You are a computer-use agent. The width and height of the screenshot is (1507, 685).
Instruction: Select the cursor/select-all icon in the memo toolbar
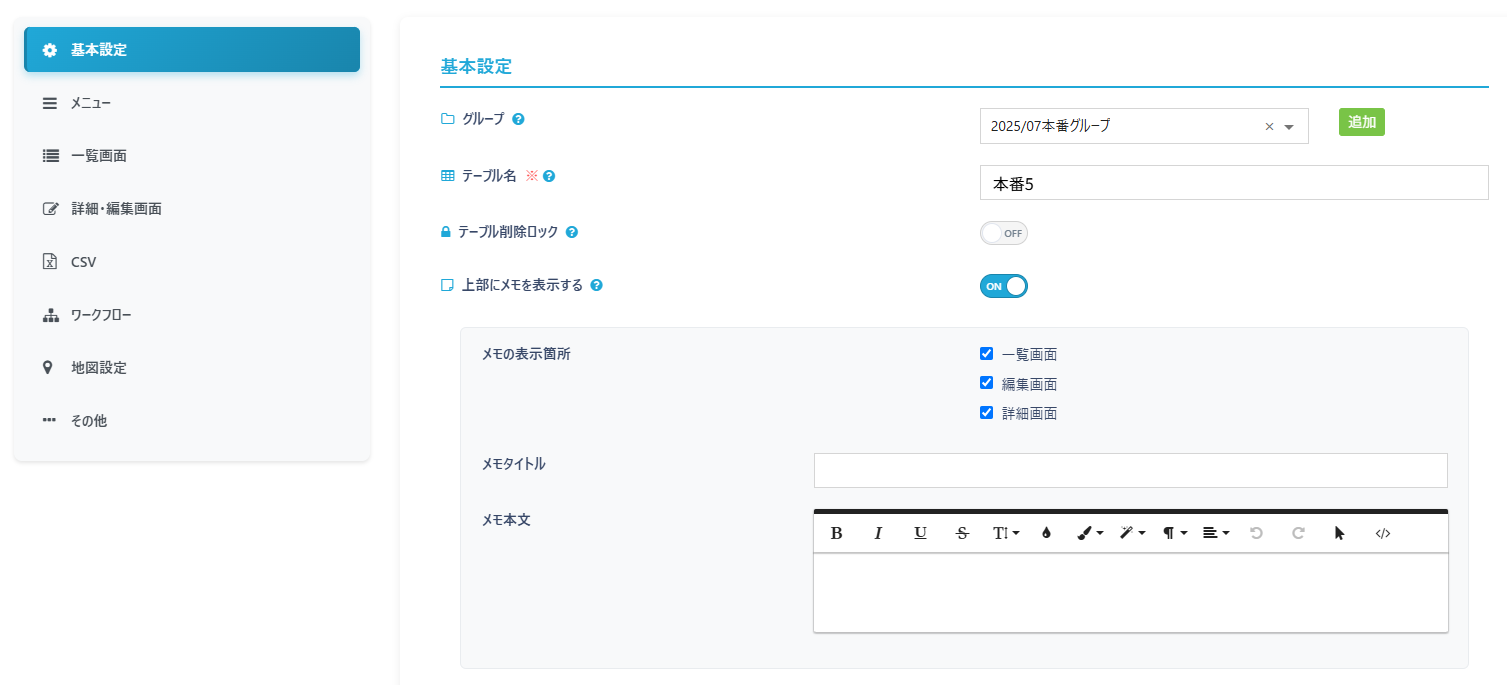point(1339,533)
